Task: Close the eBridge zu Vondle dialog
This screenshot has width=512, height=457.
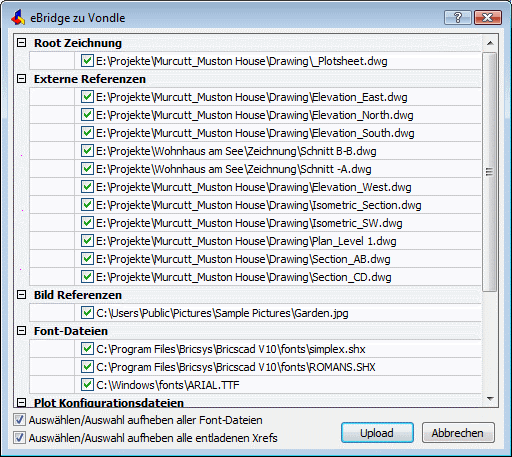Action: click(x=488, y=17)
